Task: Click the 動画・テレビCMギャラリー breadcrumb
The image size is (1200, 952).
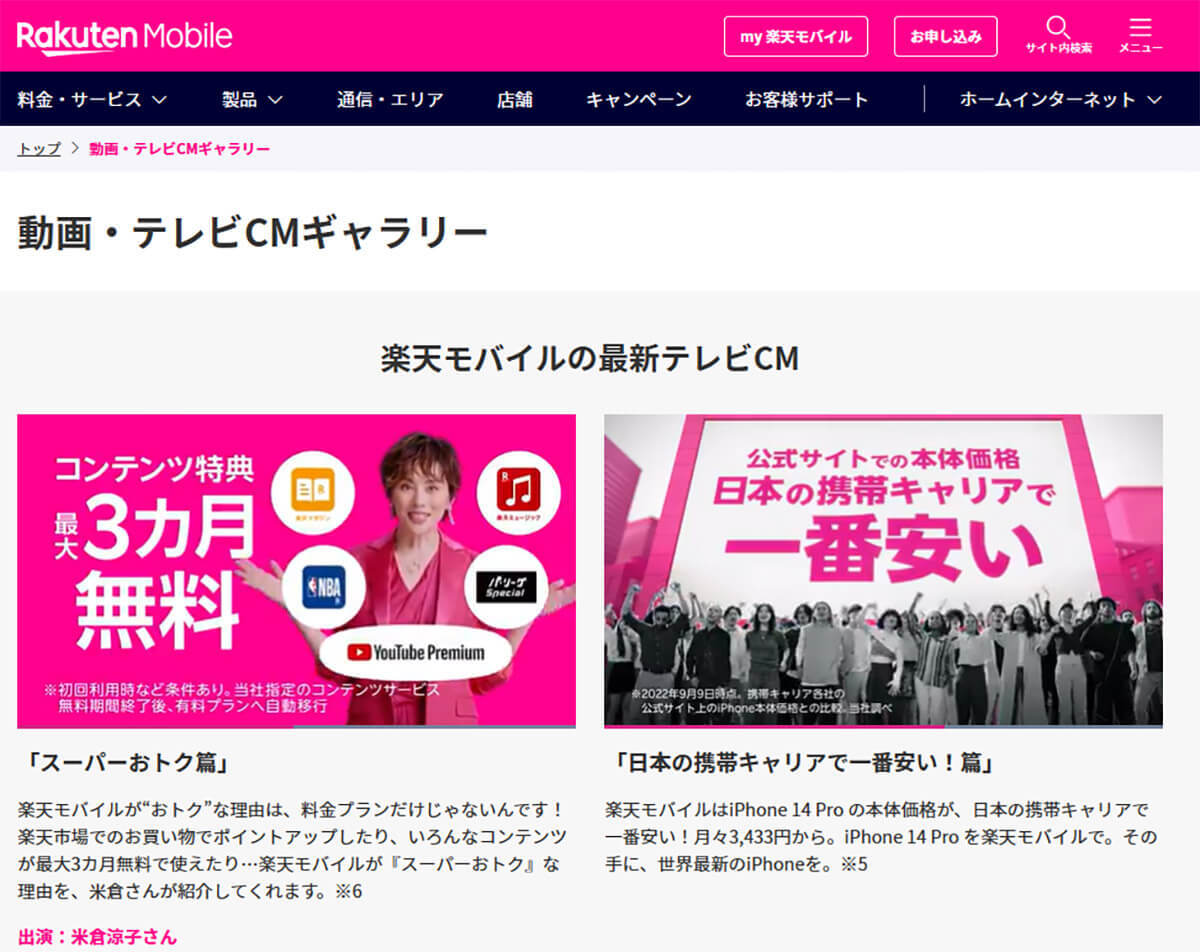Action: point(179,149)
